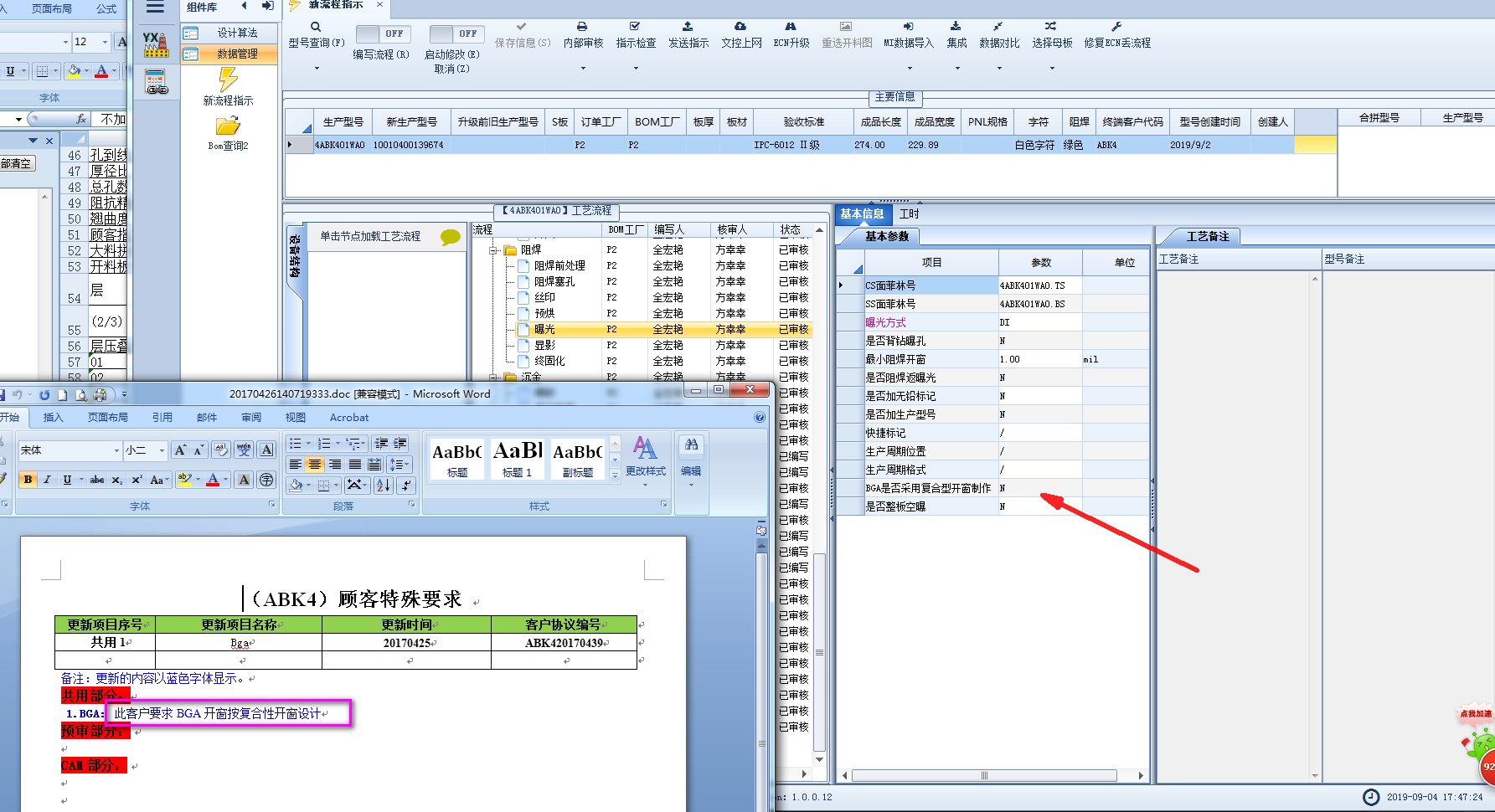1495x812 pixels.
Task: Click the calculator sidebar icon
Action: pyautogui.click(x=156, y=81)
